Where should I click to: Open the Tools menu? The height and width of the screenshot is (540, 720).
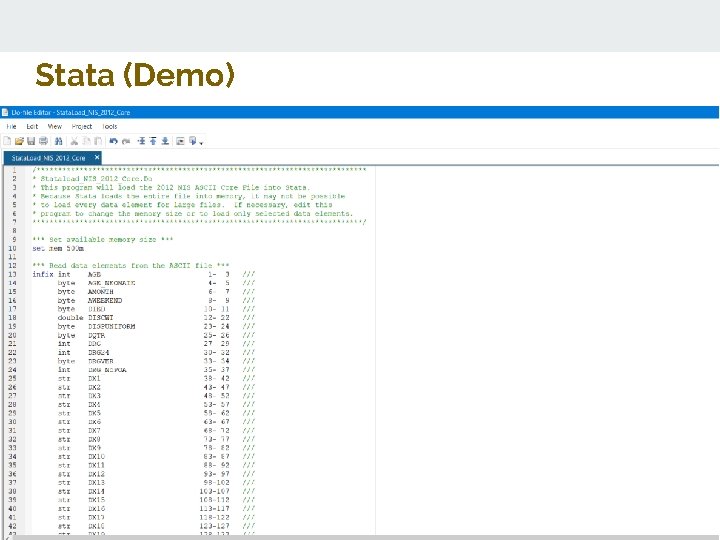point(110,126)
